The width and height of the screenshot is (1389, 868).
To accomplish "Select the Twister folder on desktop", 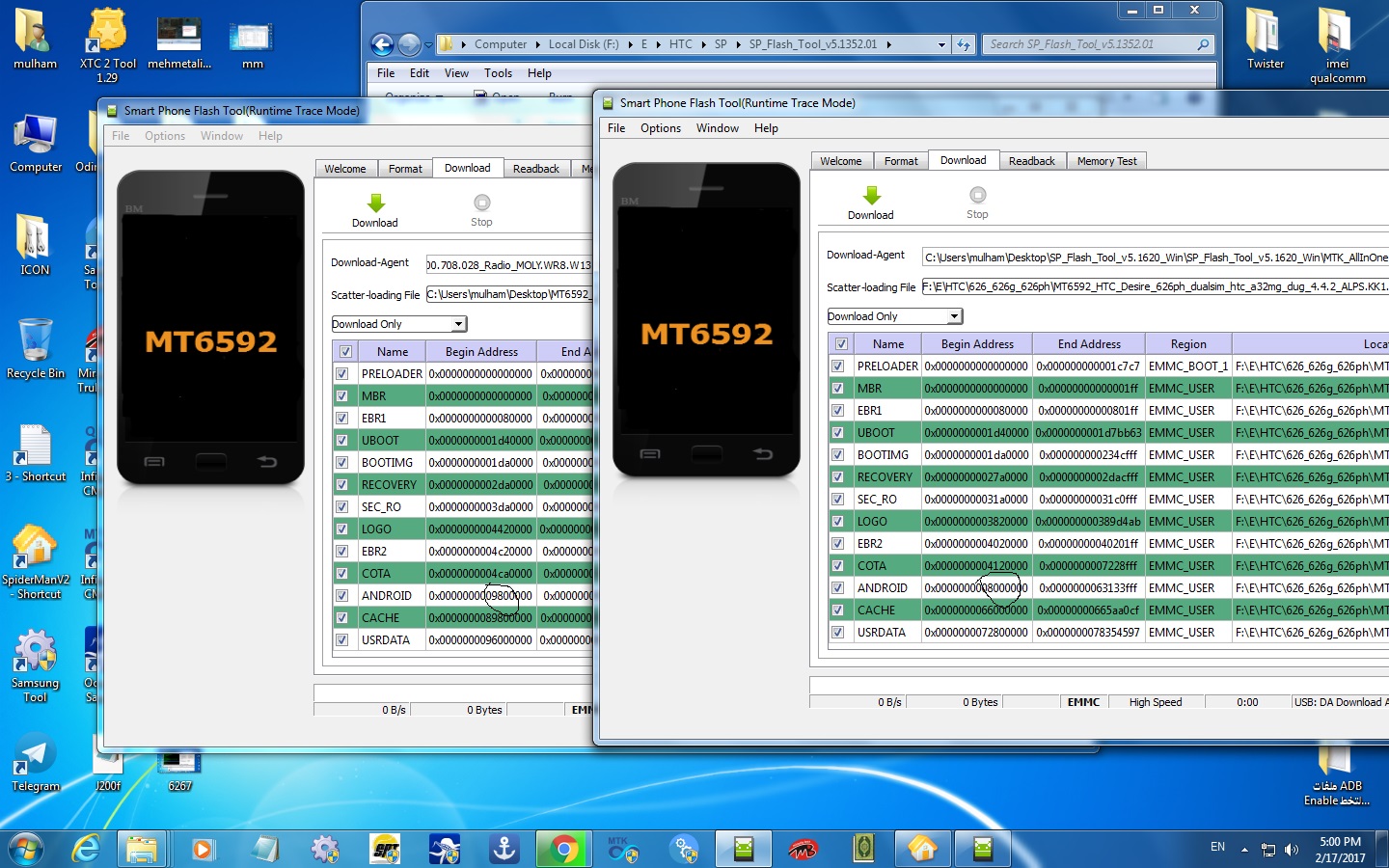I will [1265, 39].
